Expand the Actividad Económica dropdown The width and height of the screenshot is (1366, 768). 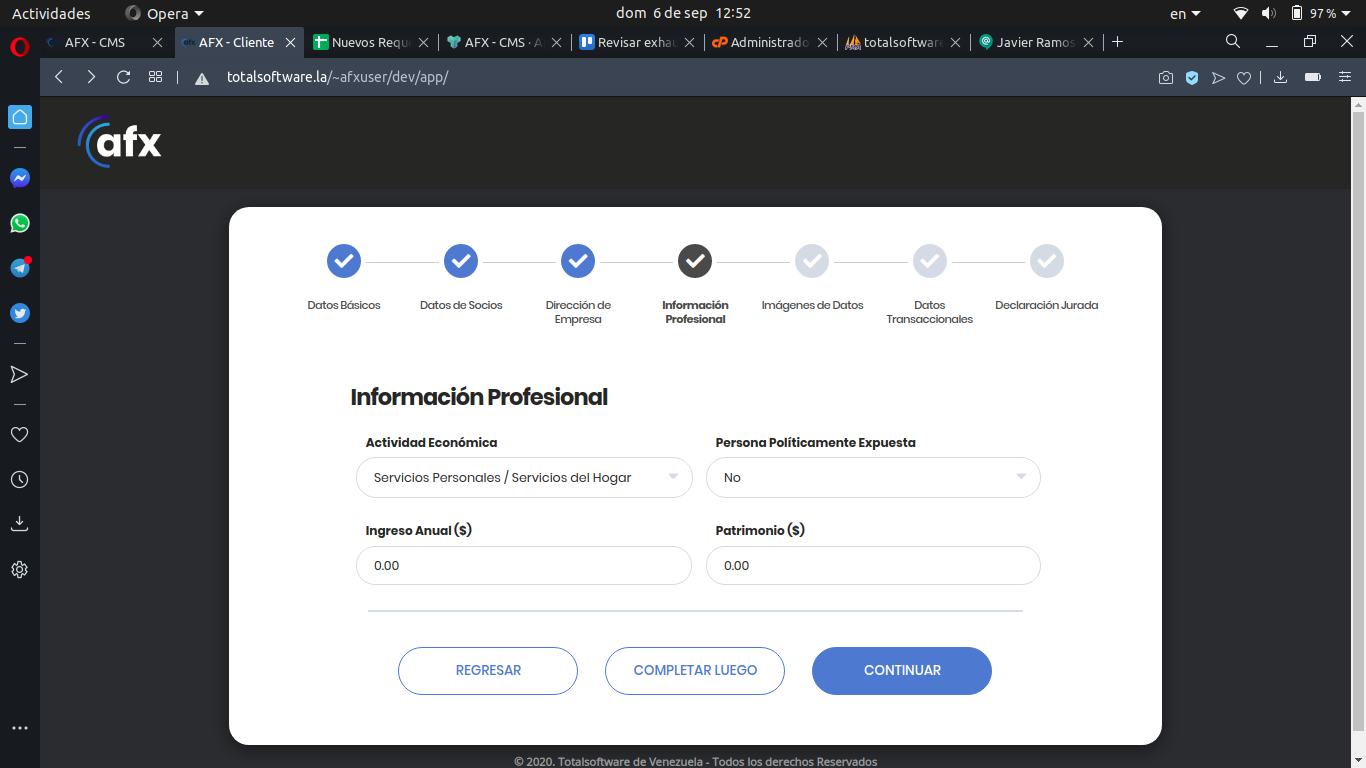click(x=524, y=478)
